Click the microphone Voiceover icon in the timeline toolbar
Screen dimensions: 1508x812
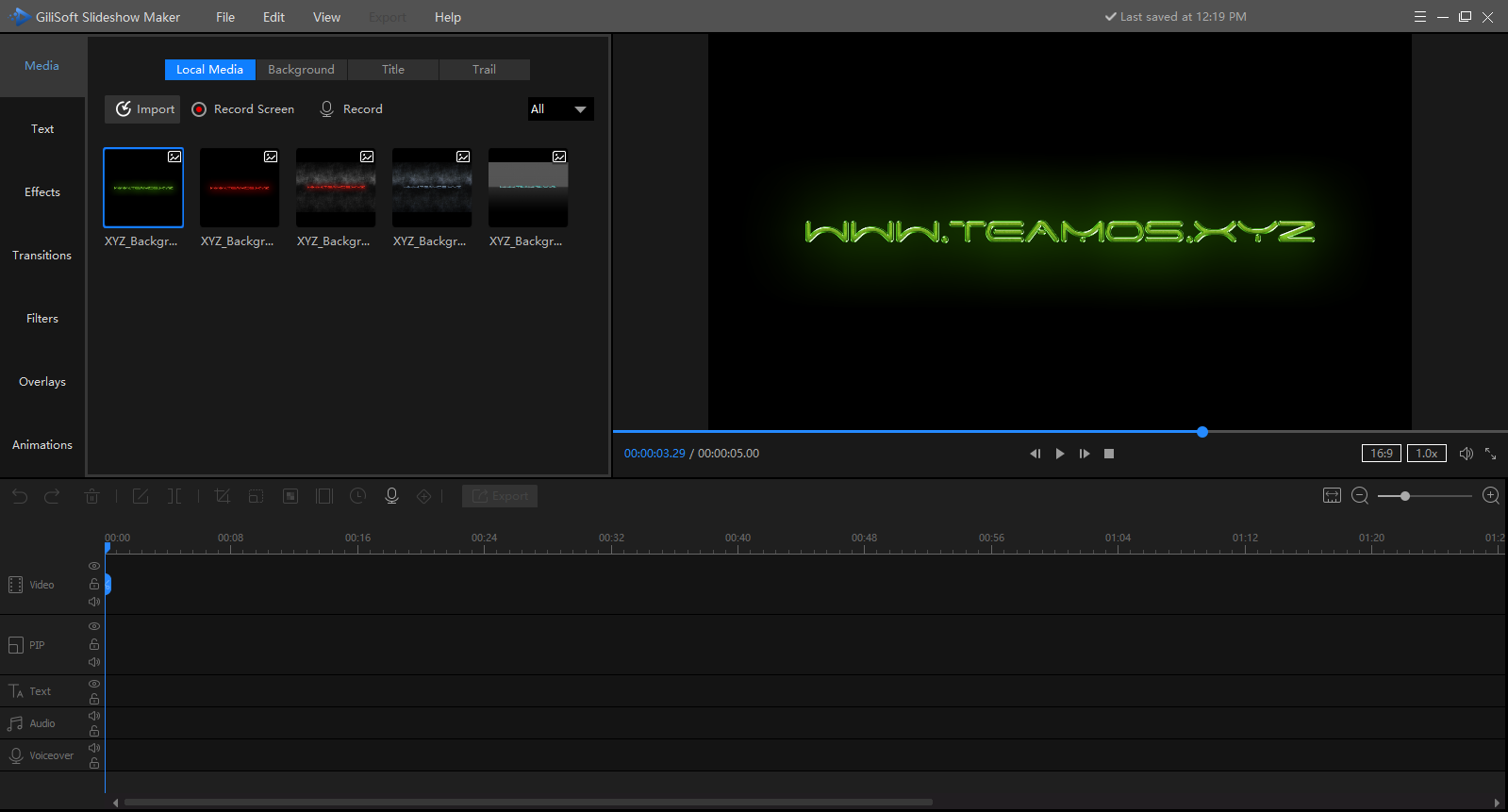(x=392, y=496)
